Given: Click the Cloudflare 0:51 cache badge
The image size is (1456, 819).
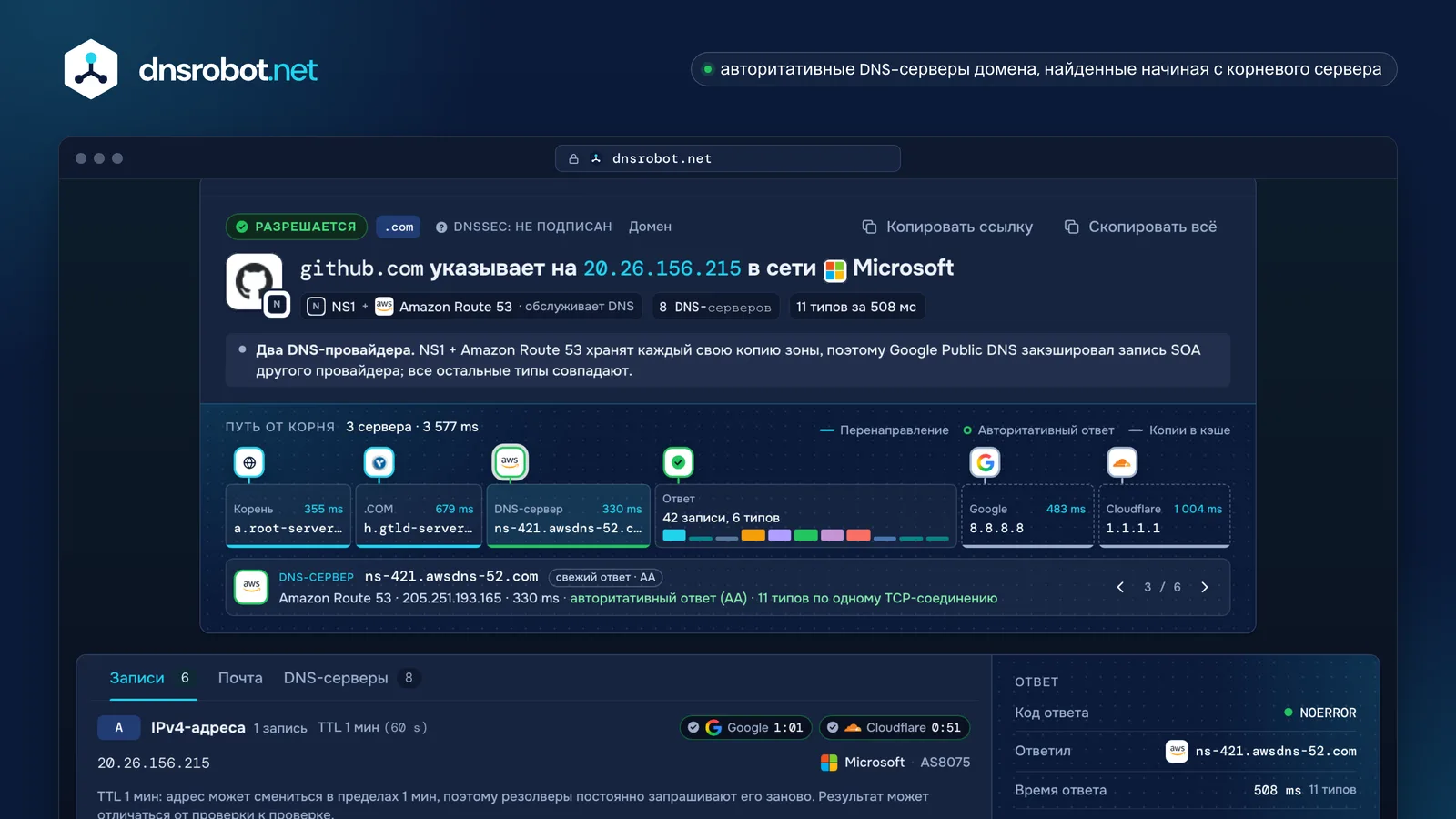Looking at the screenshot, I should [895, 727].
